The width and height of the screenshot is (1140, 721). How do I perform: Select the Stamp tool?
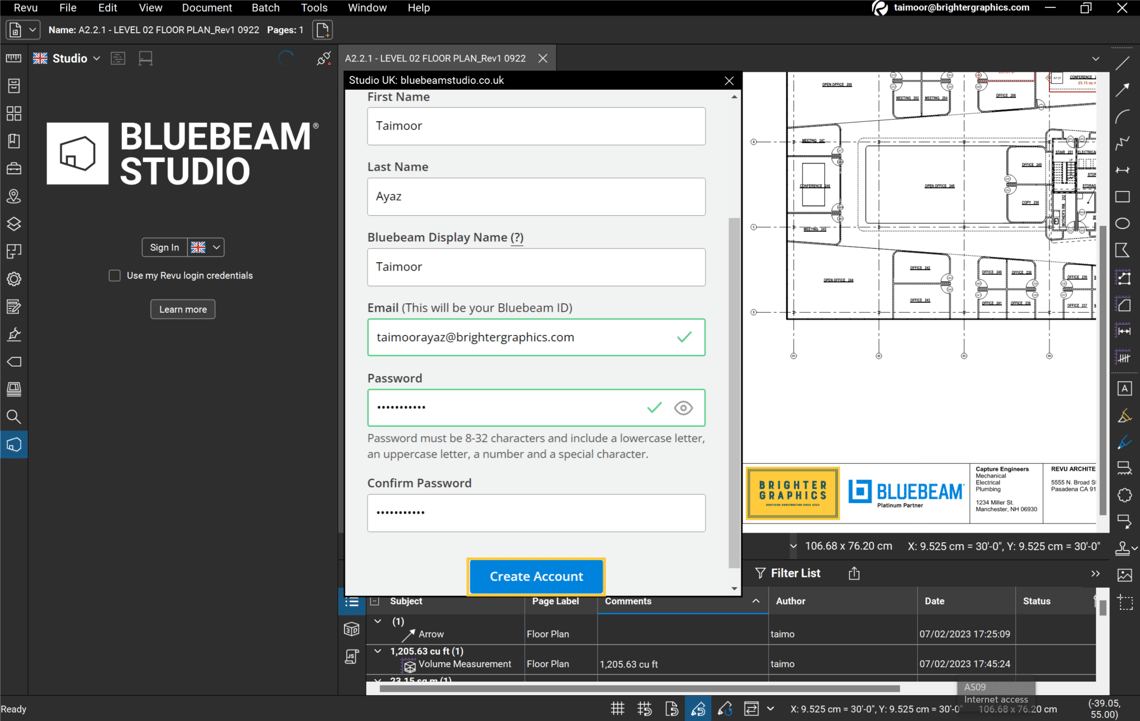point(1124,548)
